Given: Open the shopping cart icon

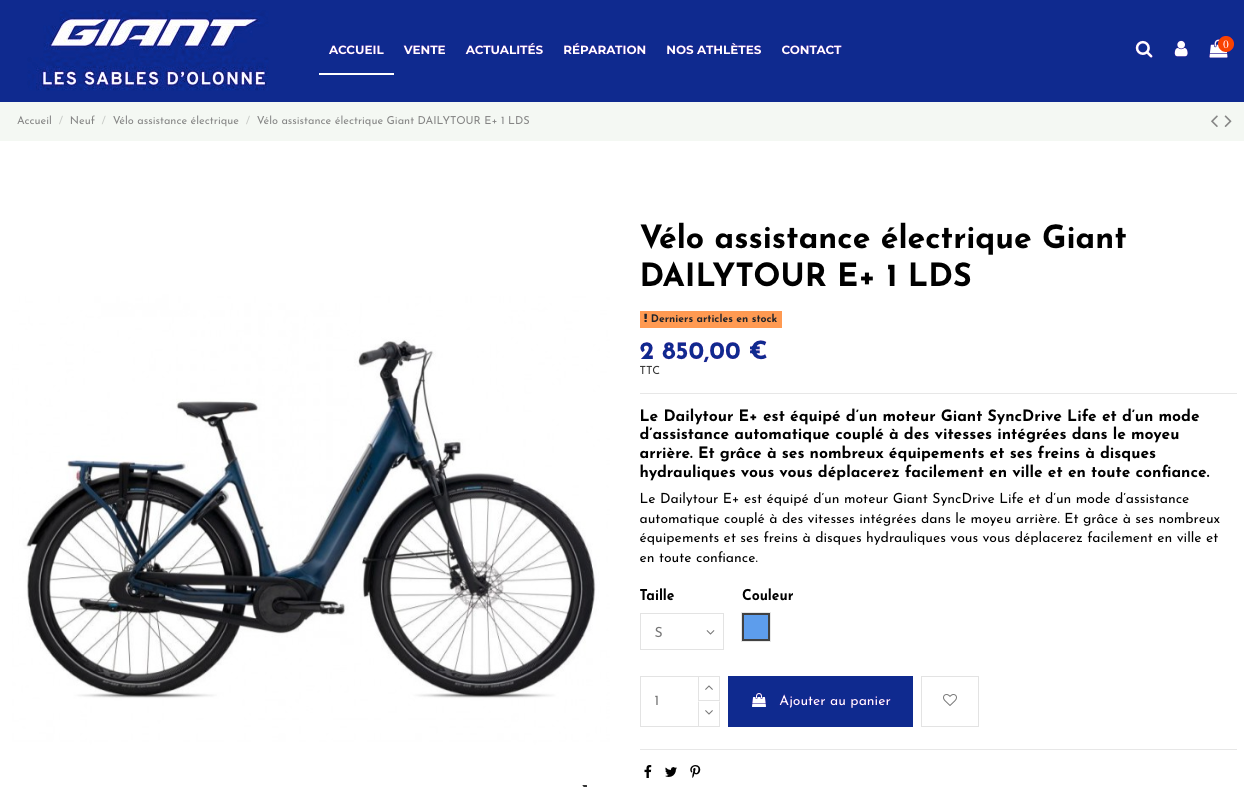Looking at the screenshot, I should [1218, 49].
